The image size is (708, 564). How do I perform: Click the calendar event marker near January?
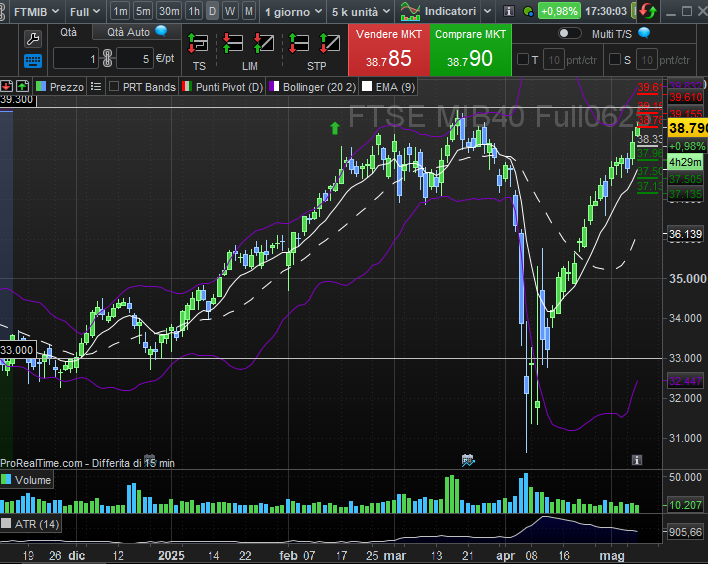(149, 459)
